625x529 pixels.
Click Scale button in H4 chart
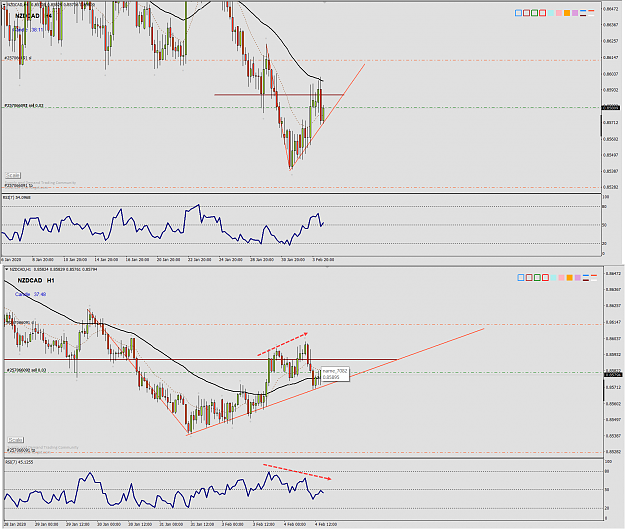12,175
